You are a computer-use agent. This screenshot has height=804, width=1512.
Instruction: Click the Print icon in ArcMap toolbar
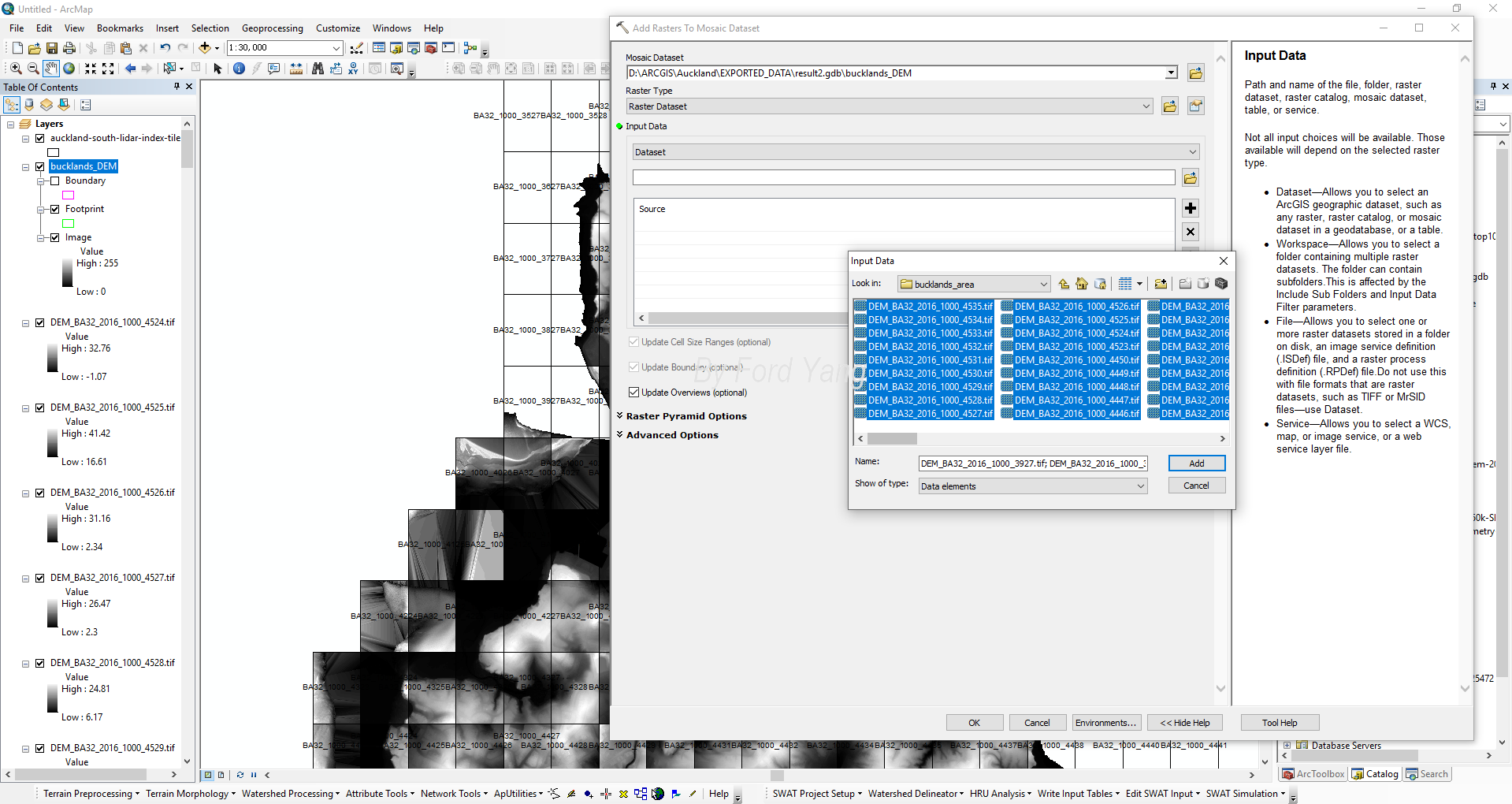[x=69, y=48]
